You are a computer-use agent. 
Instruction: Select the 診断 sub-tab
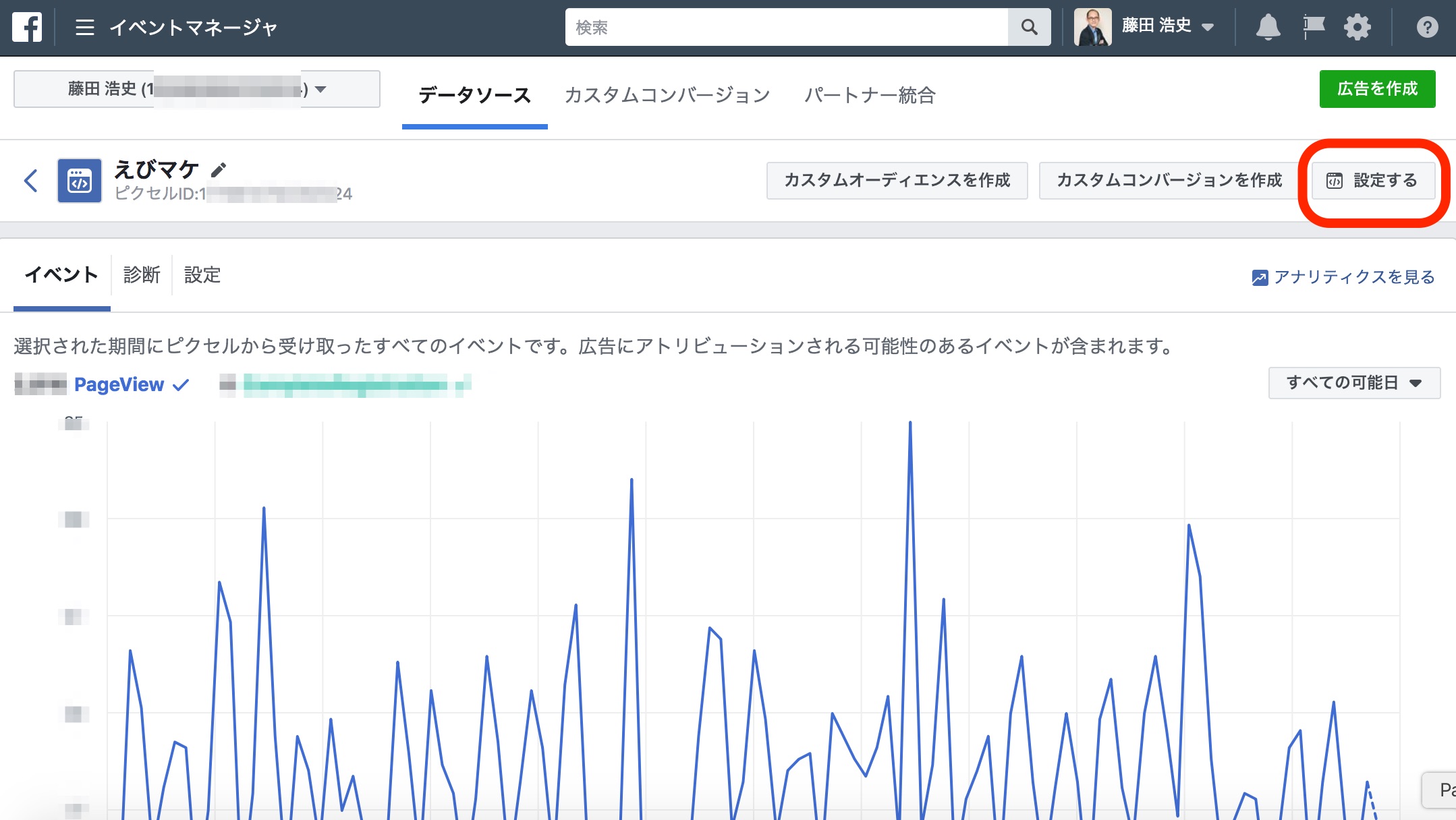(x=142, y=275)
